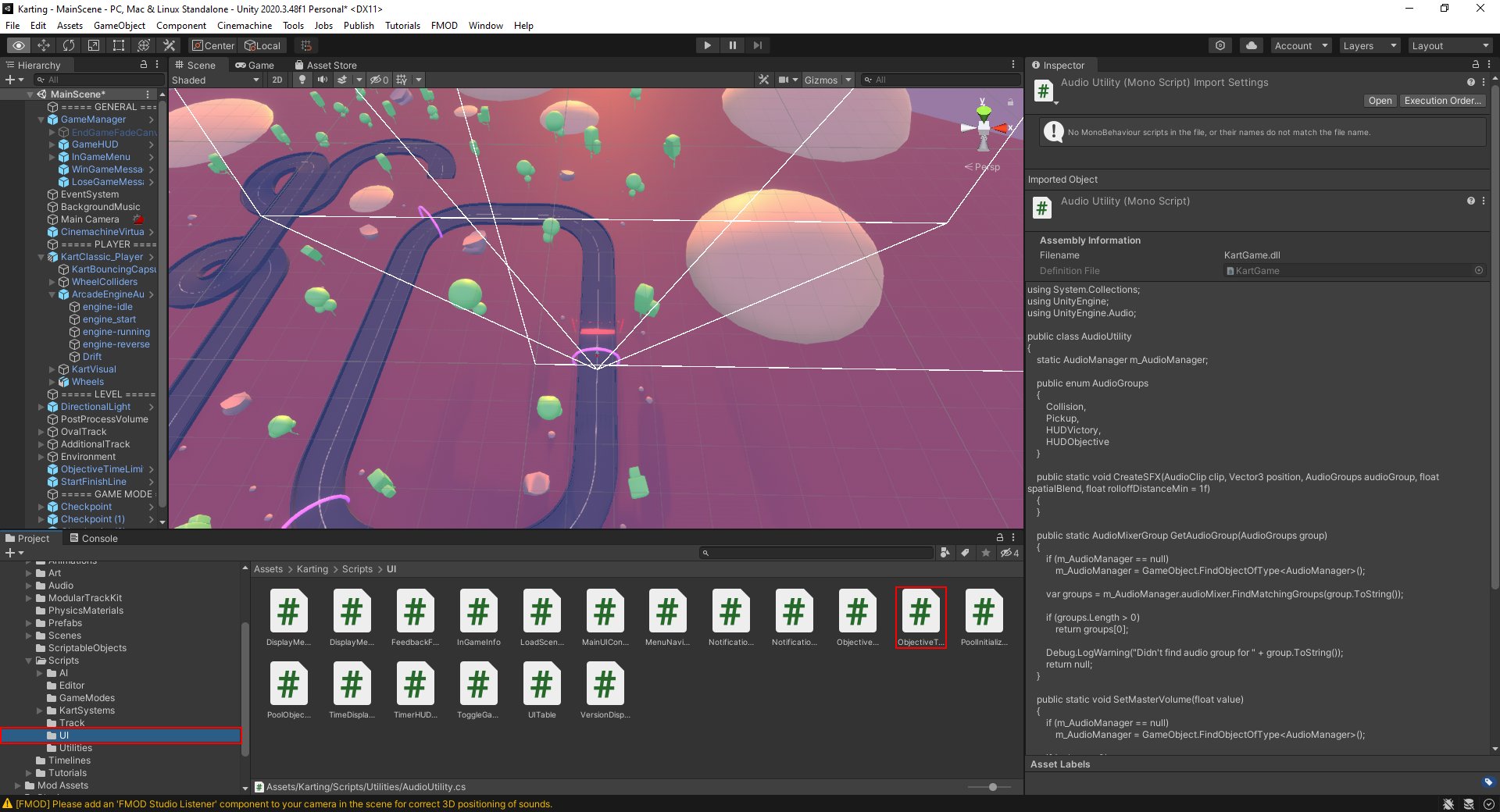Expand the KartSystems folder
Viewport: 1500px width, 812px height.
point(40,710)
